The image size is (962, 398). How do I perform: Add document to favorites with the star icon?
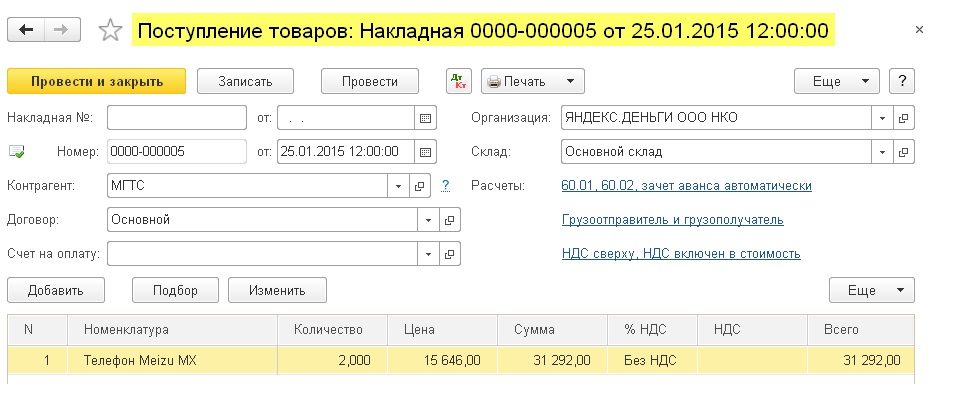(110, 30)
